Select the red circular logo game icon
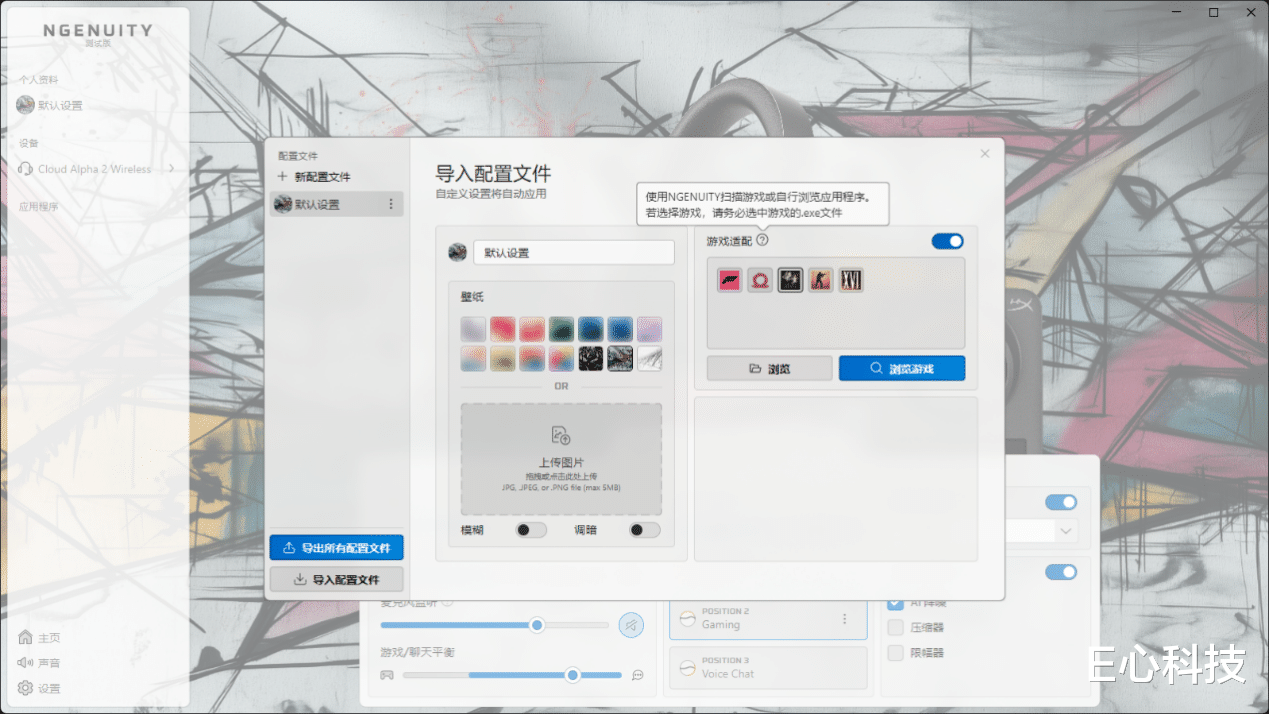 [x=759, y=280]
